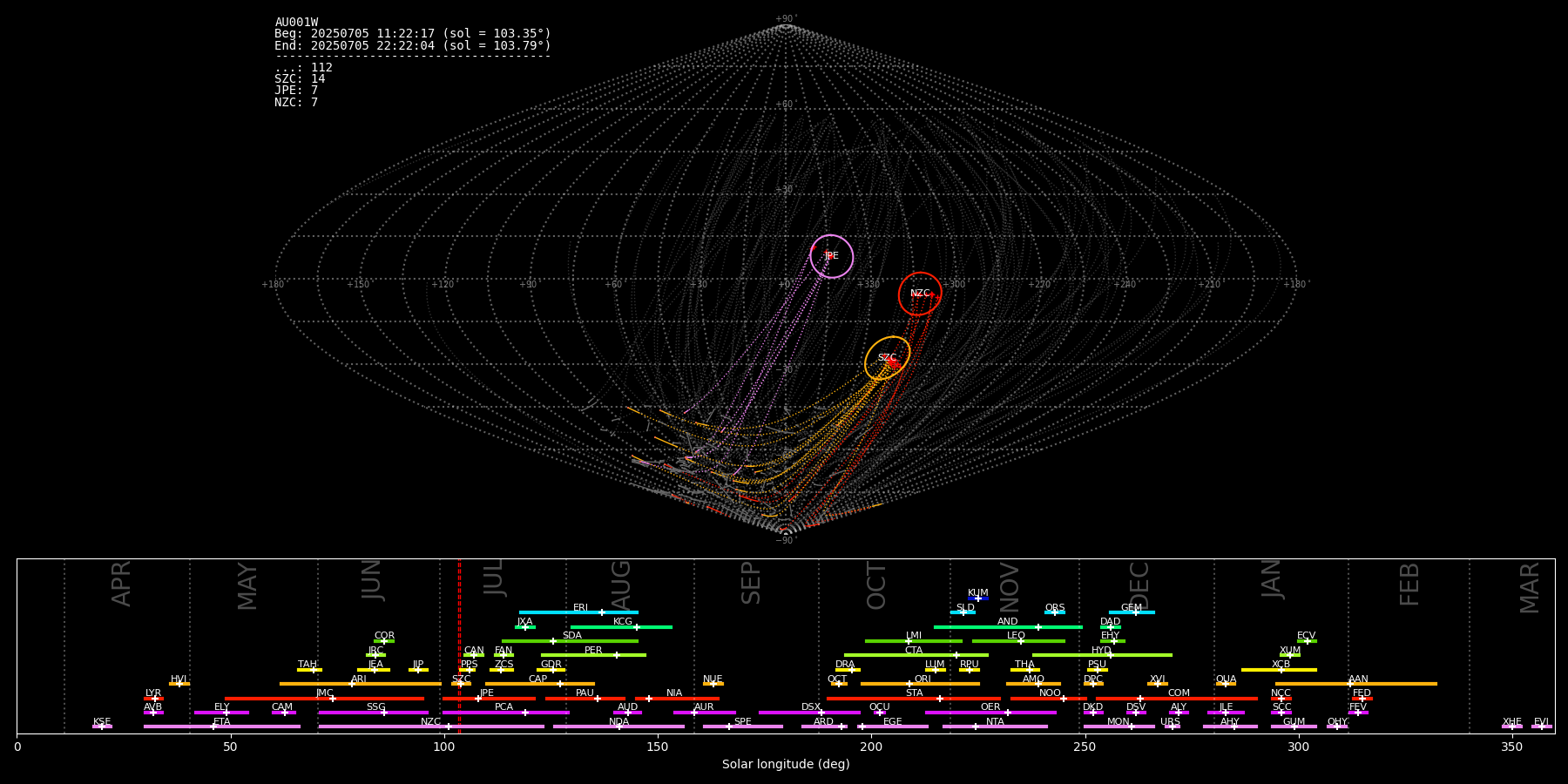
Task: Click the CAP shower bar in timeline
Action: [540, 684]
